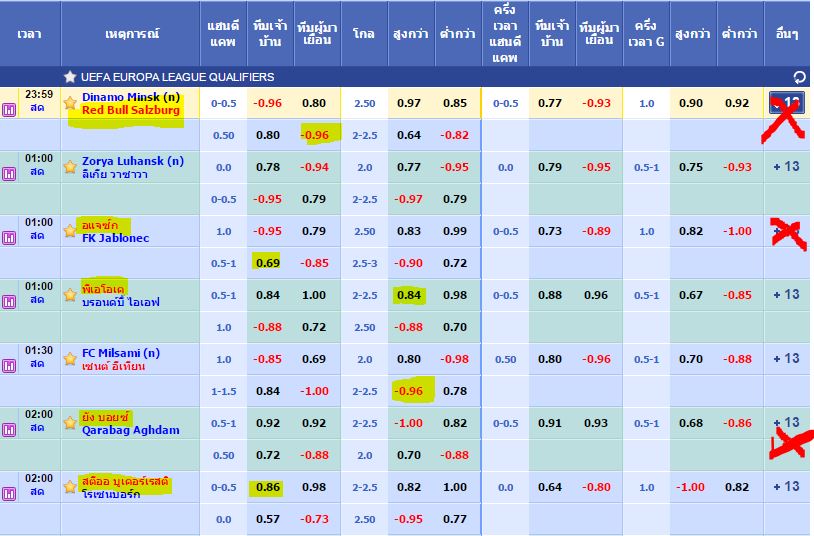Select under odds -0.98 for FC Milsami match

point(455,359)
